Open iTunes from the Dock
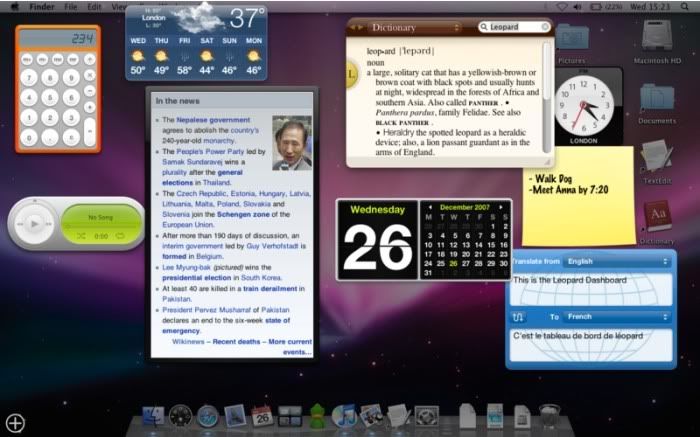The height and width of the screenshot is (437, 700). point(344,416)
